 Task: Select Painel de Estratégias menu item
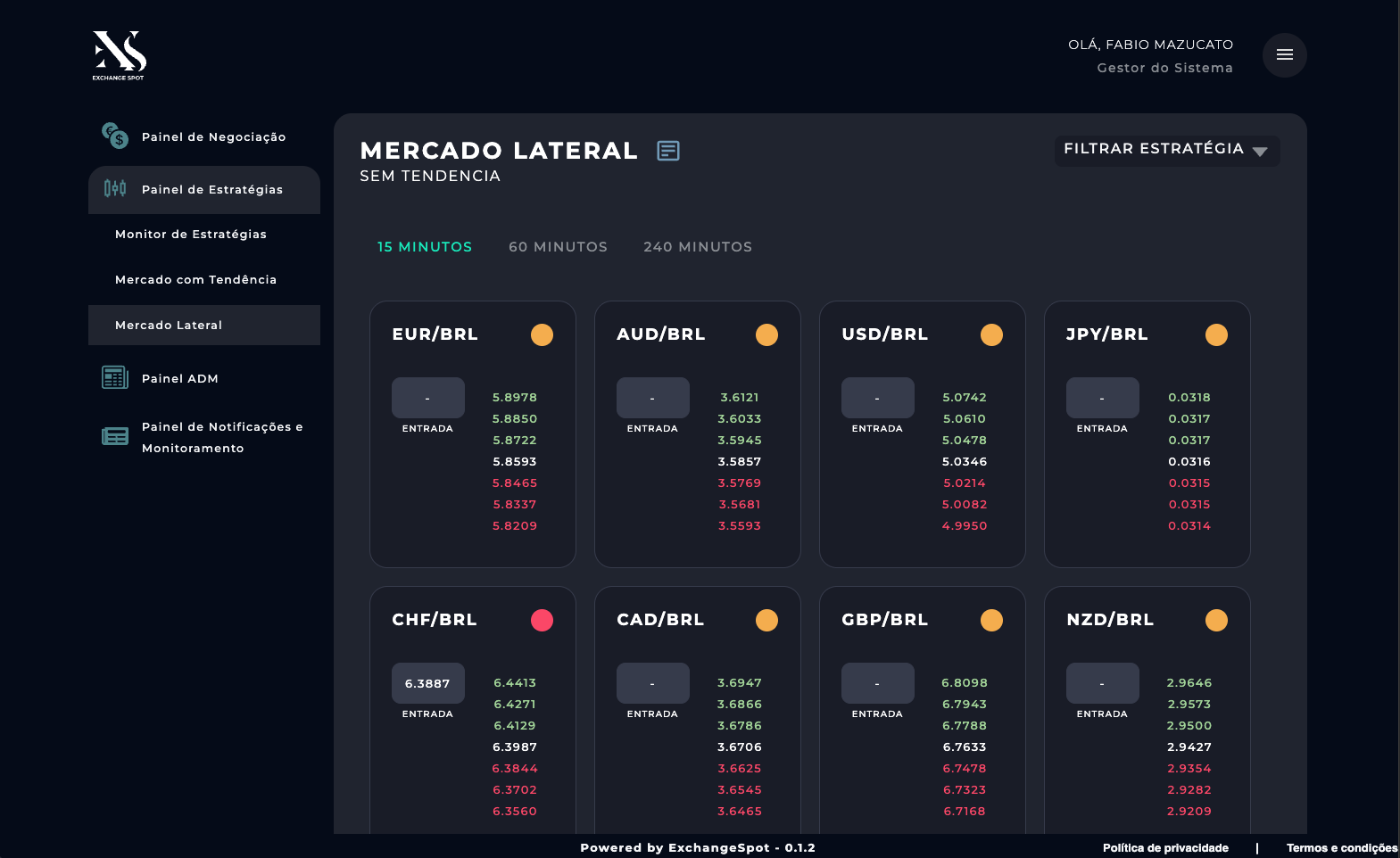[204, 189]
